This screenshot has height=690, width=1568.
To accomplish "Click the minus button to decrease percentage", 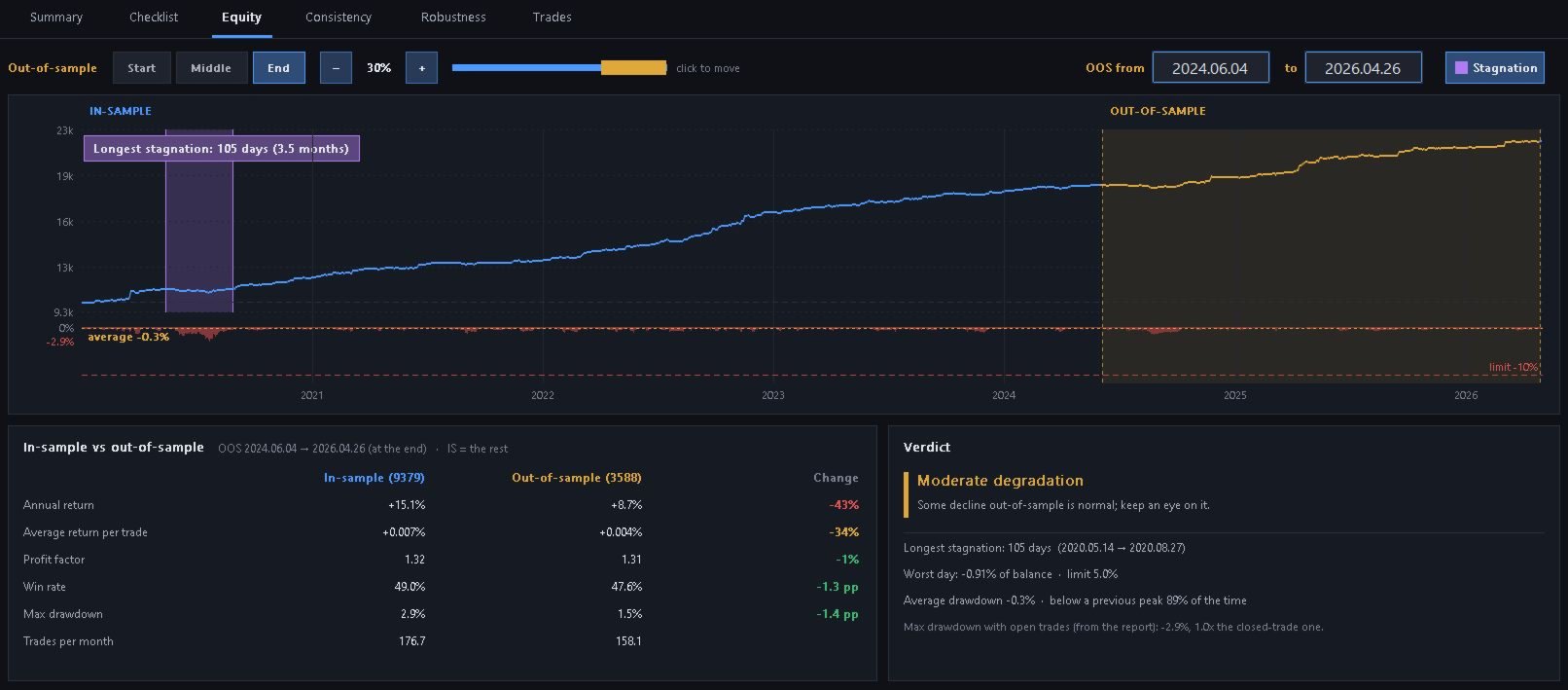I will pyautogui.click(x=336, y=68).
